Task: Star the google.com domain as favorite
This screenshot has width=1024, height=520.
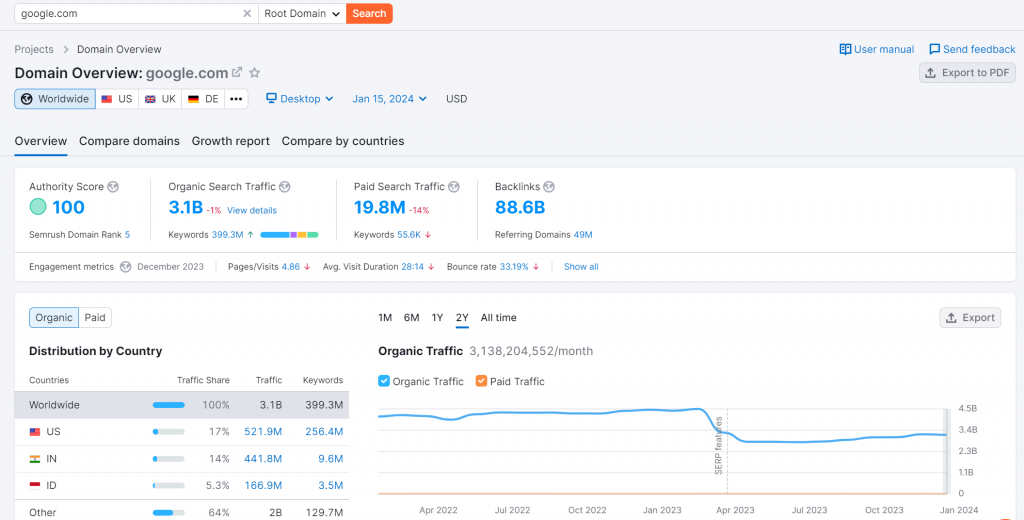Action: point(255,73)
